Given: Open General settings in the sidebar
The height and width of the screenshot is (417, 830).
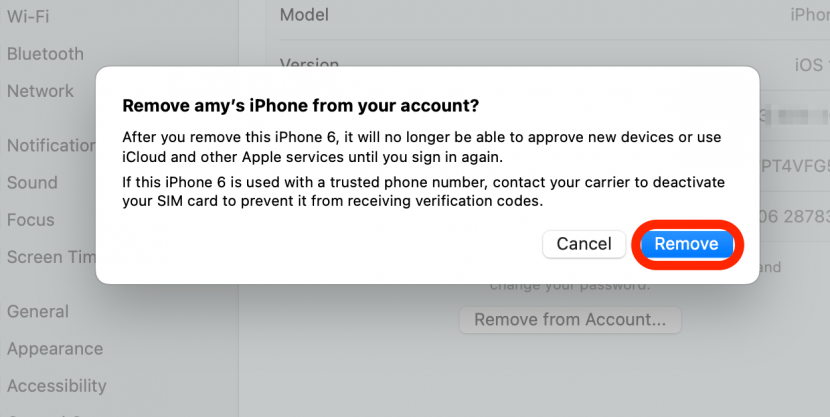Looking at the screenshot, I should tap(38, 311).
